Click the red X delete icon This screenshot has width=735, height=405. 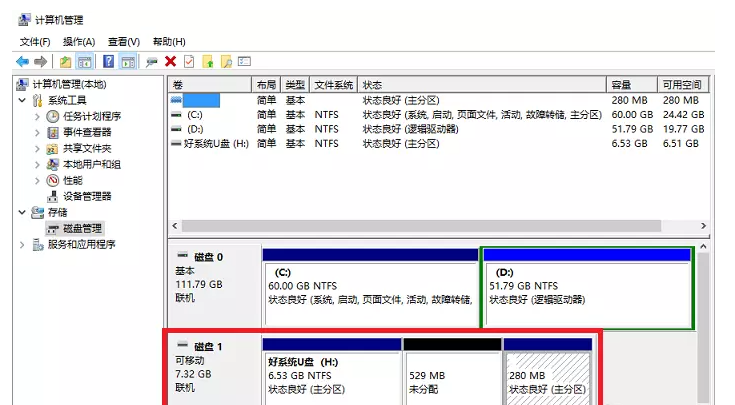[x=171, y=61]
